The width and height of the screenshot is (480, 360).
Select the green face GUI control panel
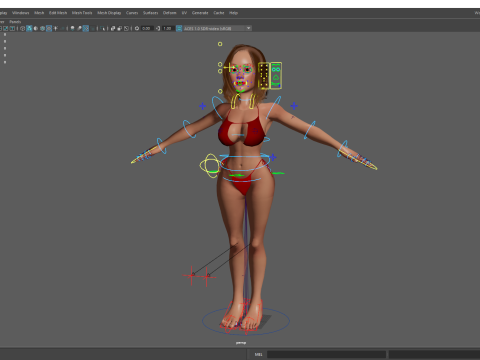(x=276, y=76)
